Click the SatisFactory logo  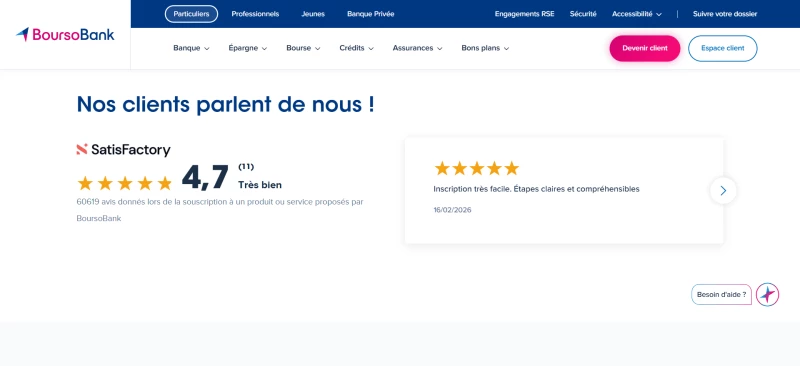(x=123, y=150)
